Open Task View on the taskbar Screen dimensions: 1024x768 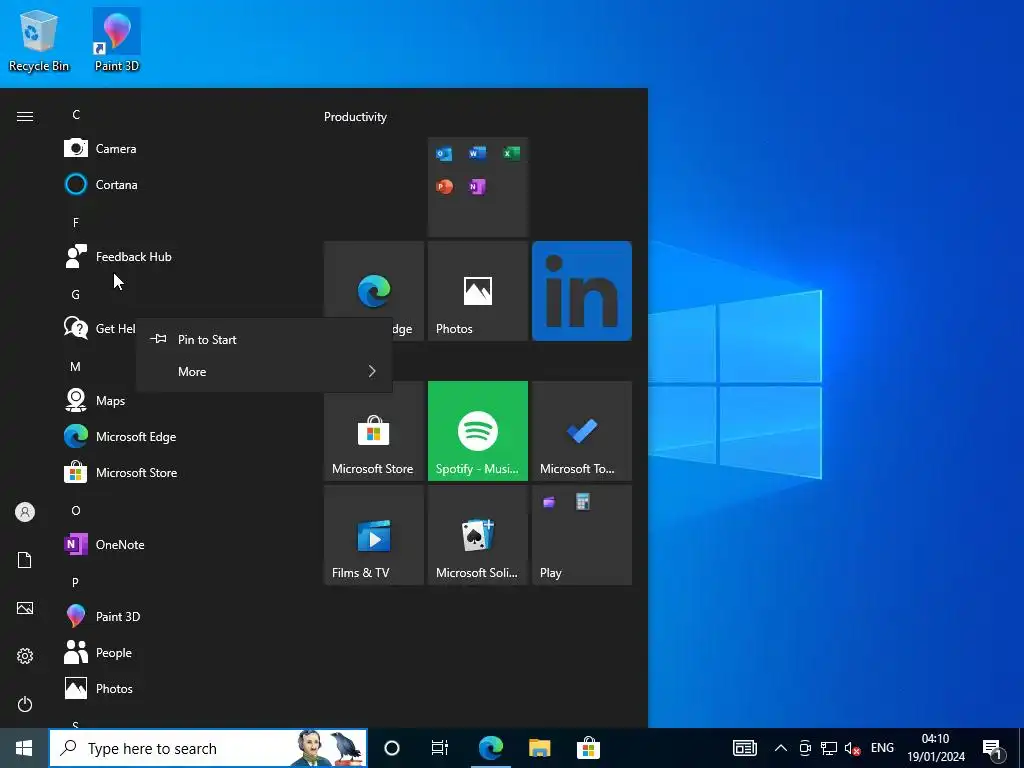pyautogui.click(x=440, y=748)
